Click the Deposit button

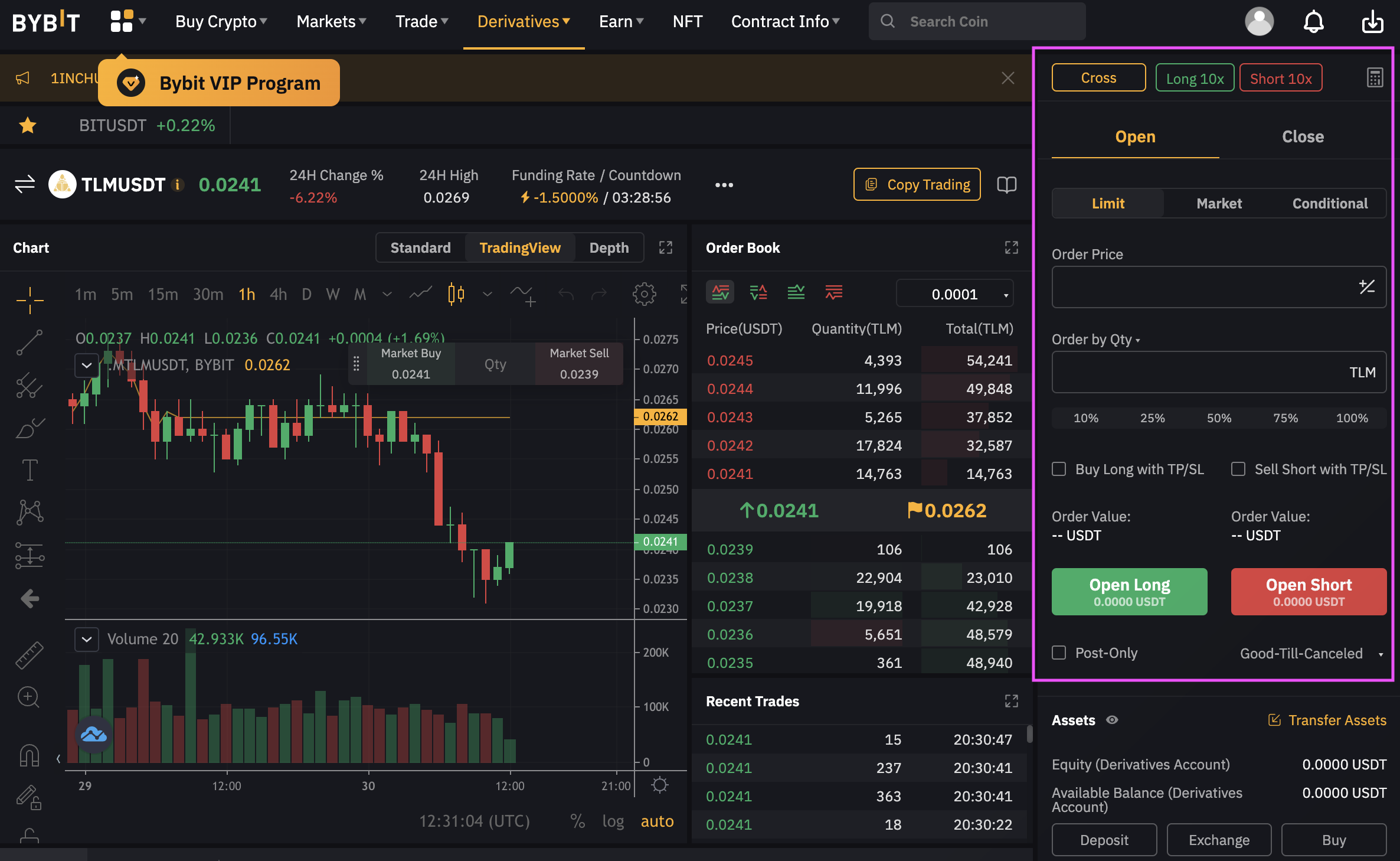pyautogui.click(x=1104, y=840)
